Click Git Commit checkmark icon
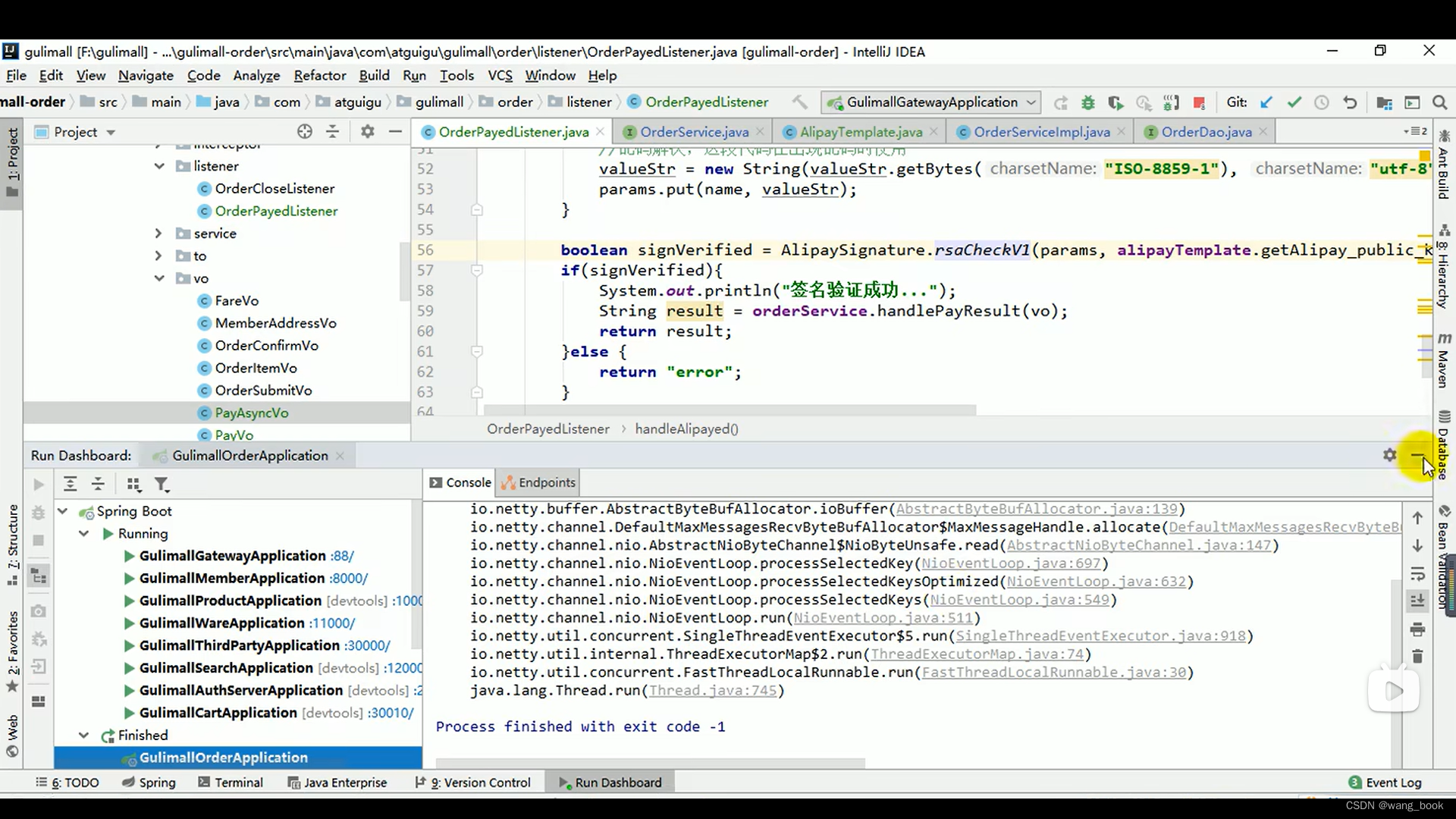Screen dimensions: 1456x819 [1294, 102]
